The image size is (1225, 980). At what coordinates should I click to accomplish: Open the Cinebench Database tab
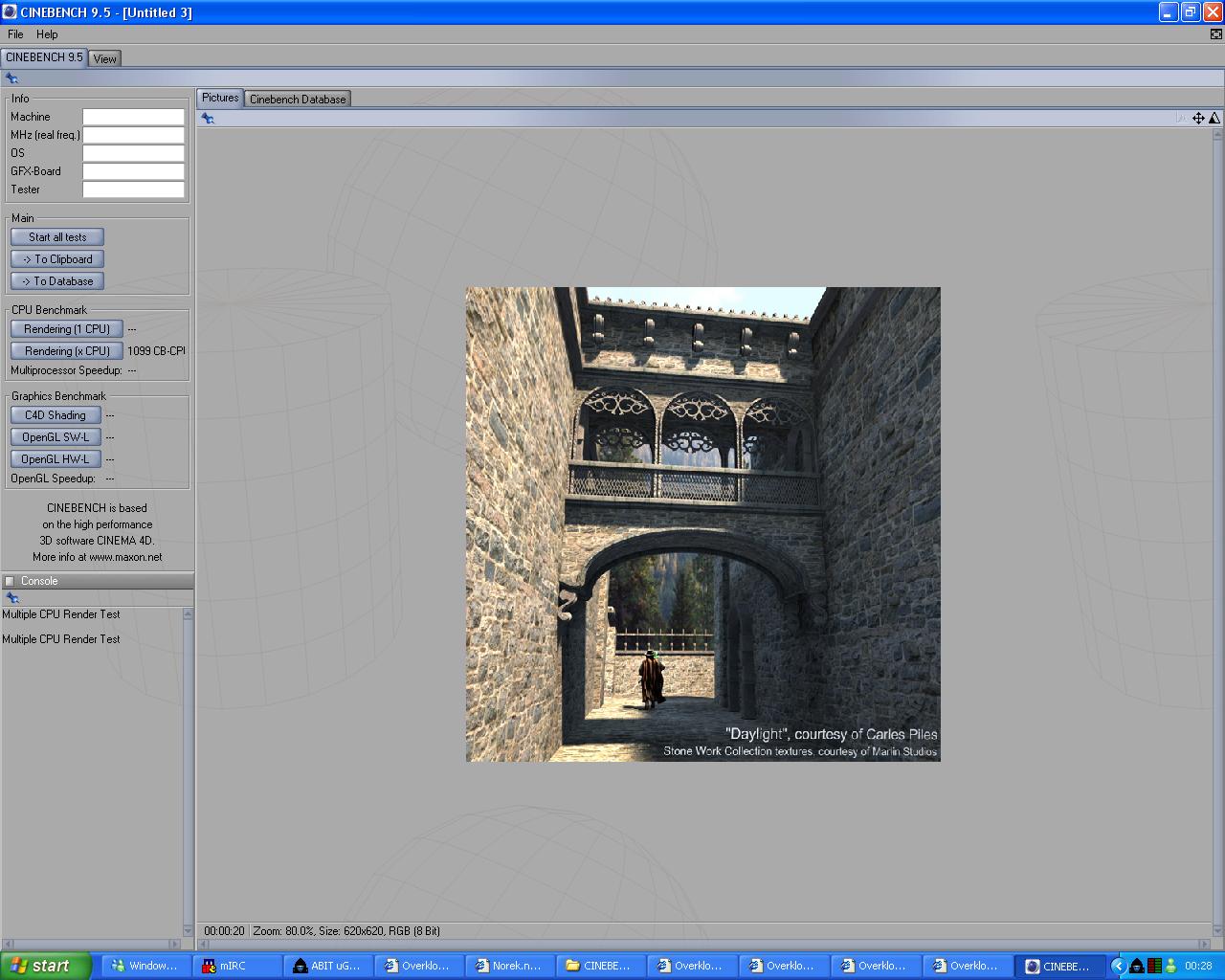(298, 99)
